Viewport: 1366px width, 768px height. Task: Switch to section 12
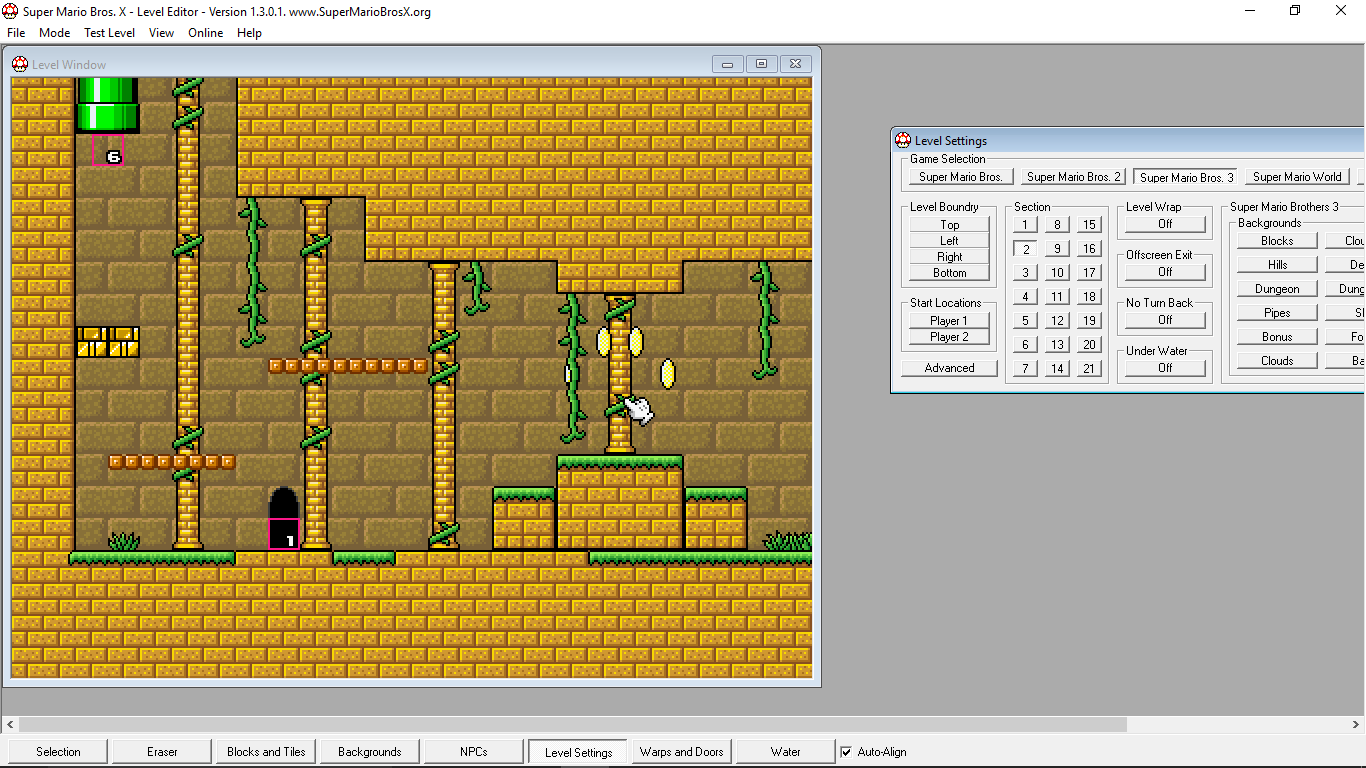pos(1057,321)
